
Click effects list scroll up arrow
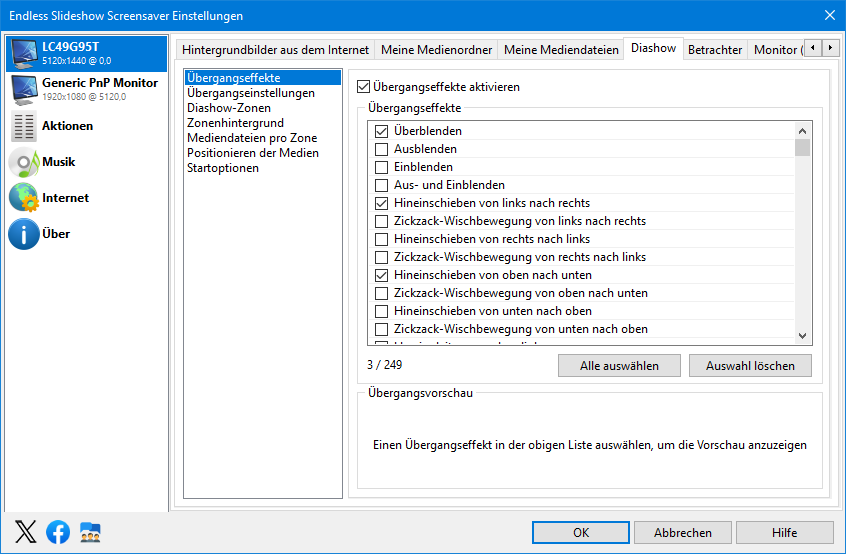pos(802,131)
